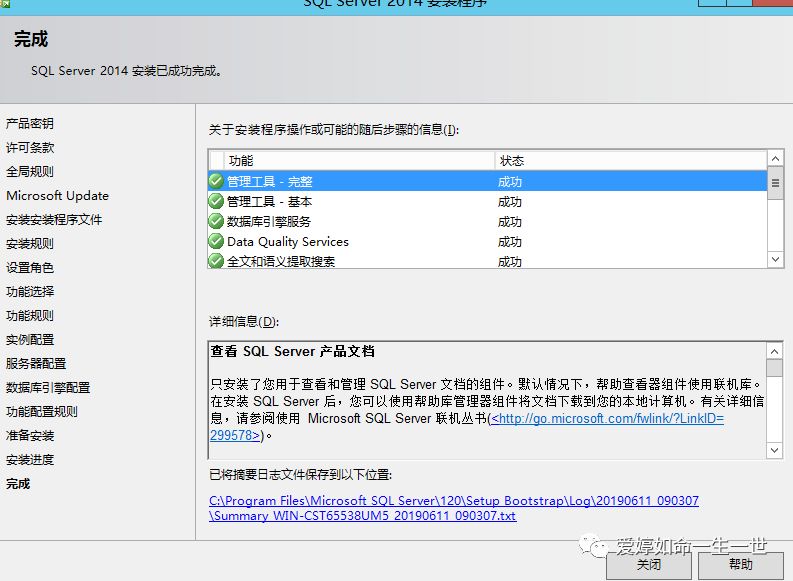This screenshot has width=793, height=581.
Task: Click the 帮助 button
Action: [741, 565]
